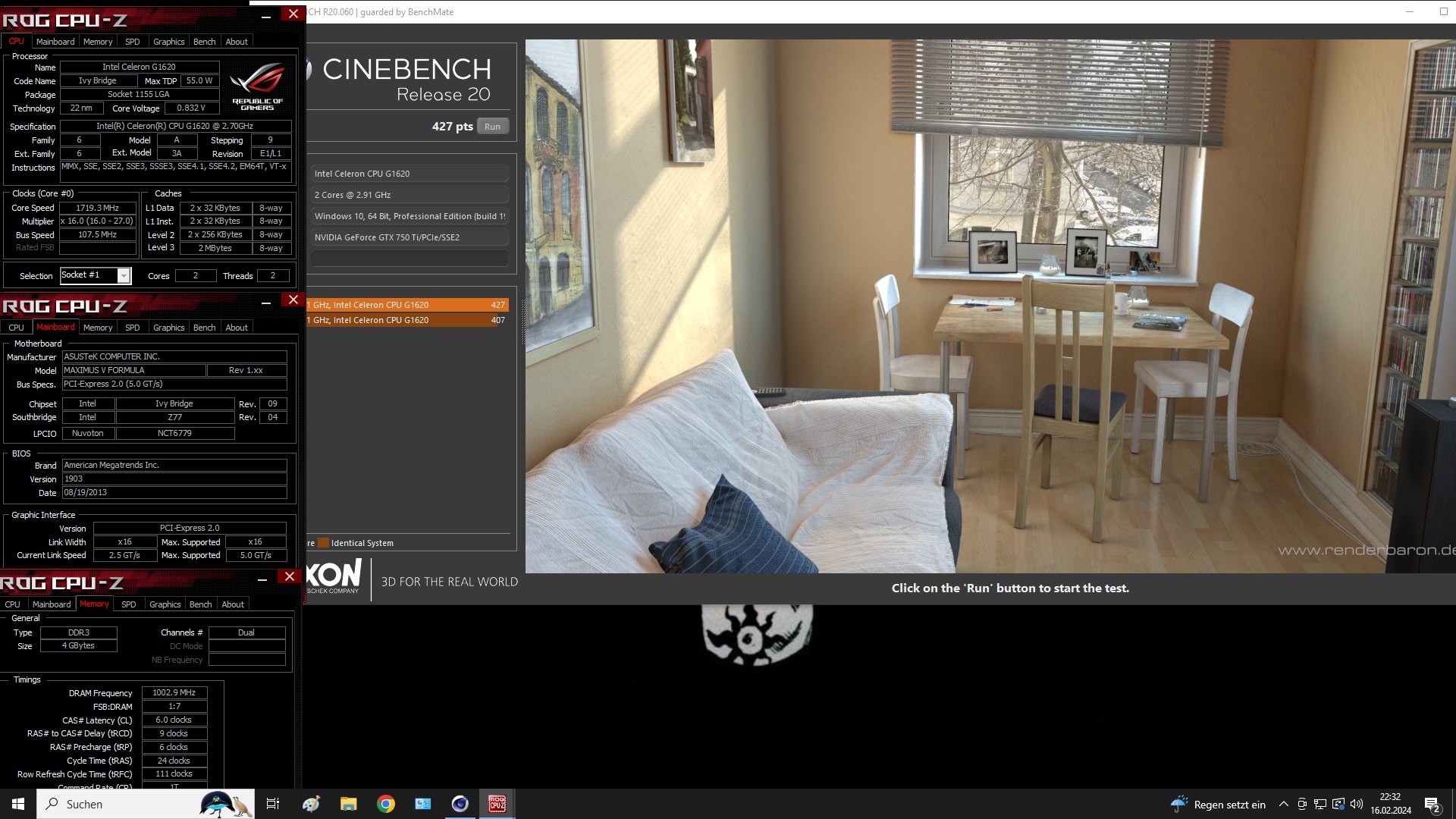Close the bottom CPU-Z Memory window
Viewport: 1456px width, 819px height.
(x=289, y=576)
